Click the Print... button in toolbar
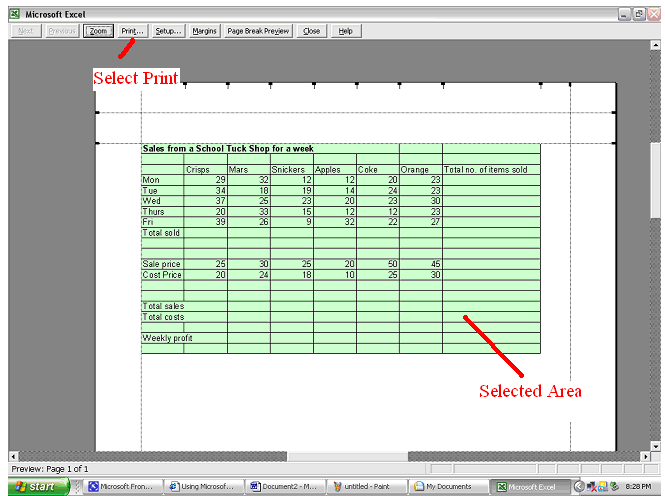665x496 pixels. (133, 31)
